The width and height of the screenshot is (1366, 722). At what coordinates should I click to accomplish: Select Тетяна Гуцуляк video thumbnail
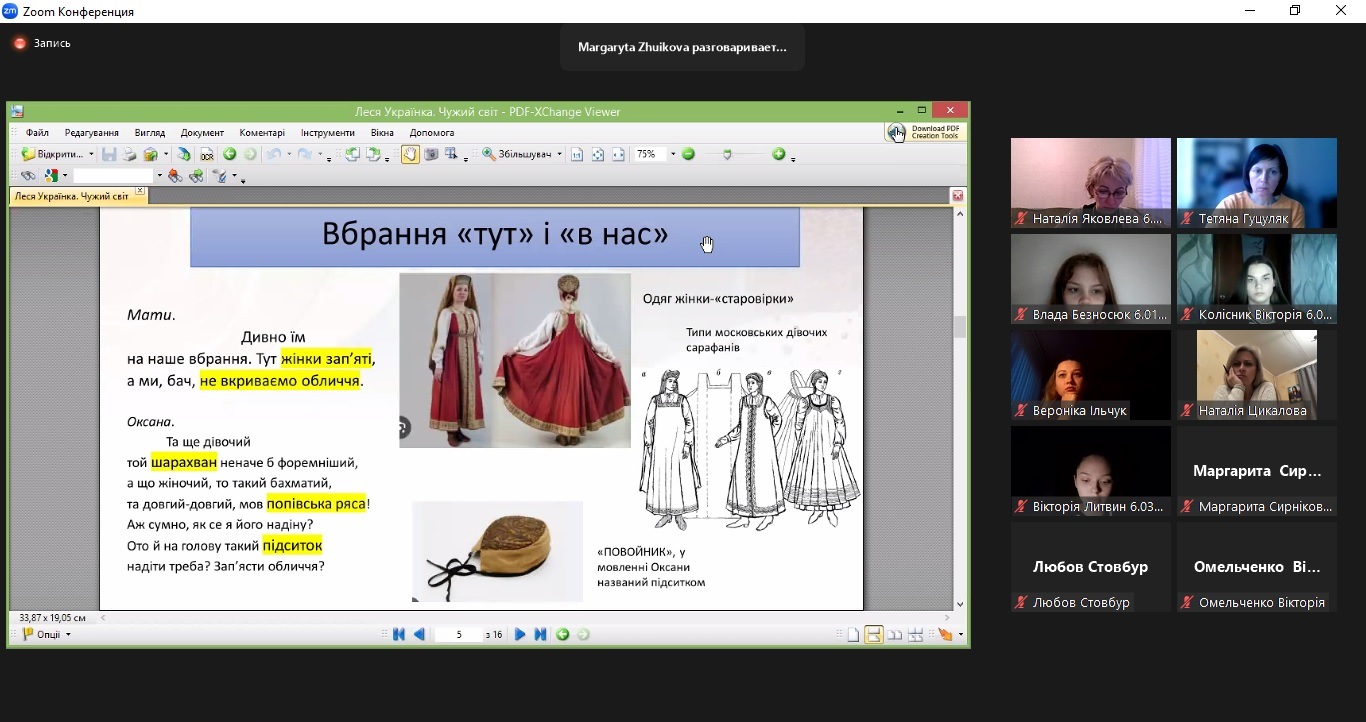click(x=1256, y=183)
